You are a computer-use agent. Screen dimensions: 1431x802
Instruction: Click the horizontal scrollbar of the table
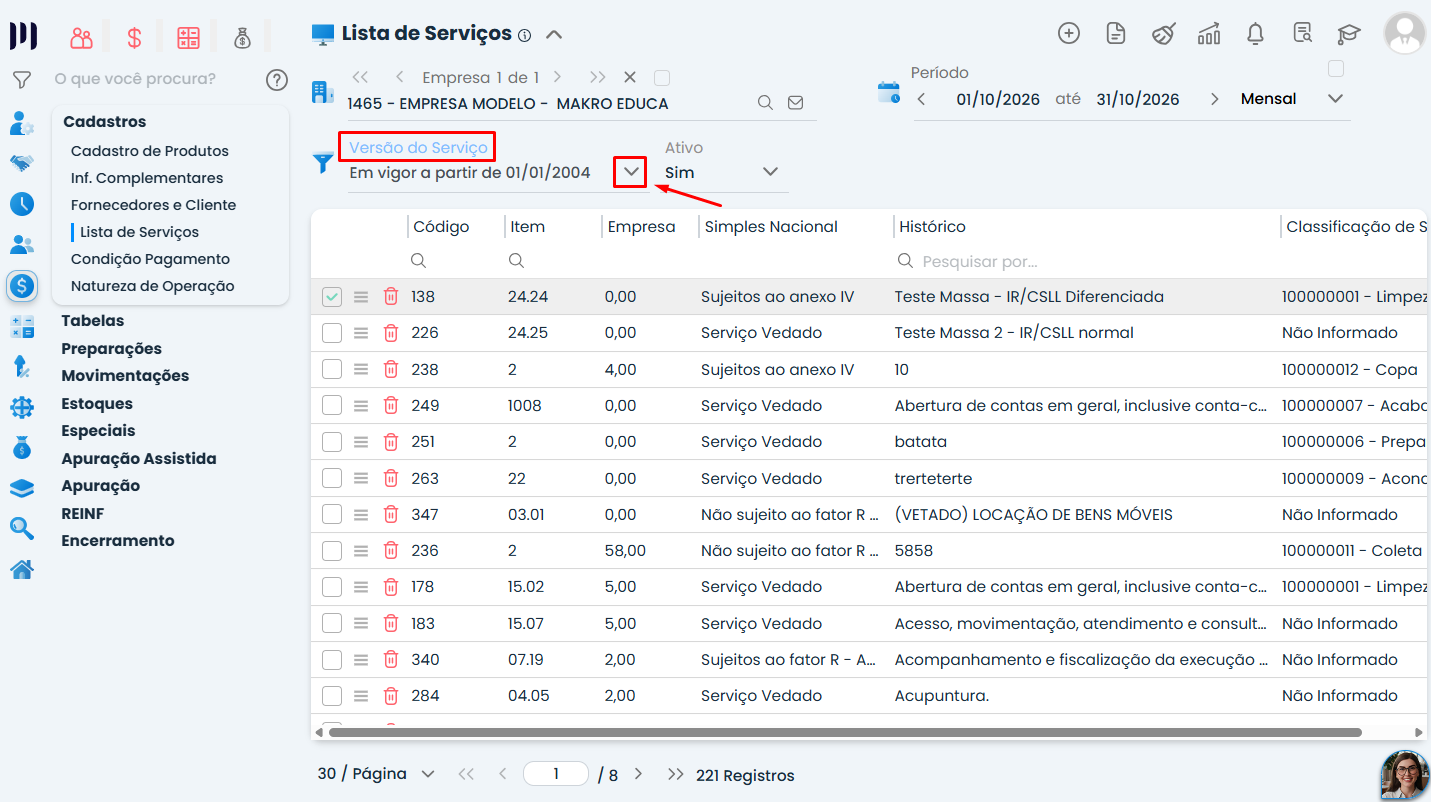(x=845, y=733)
